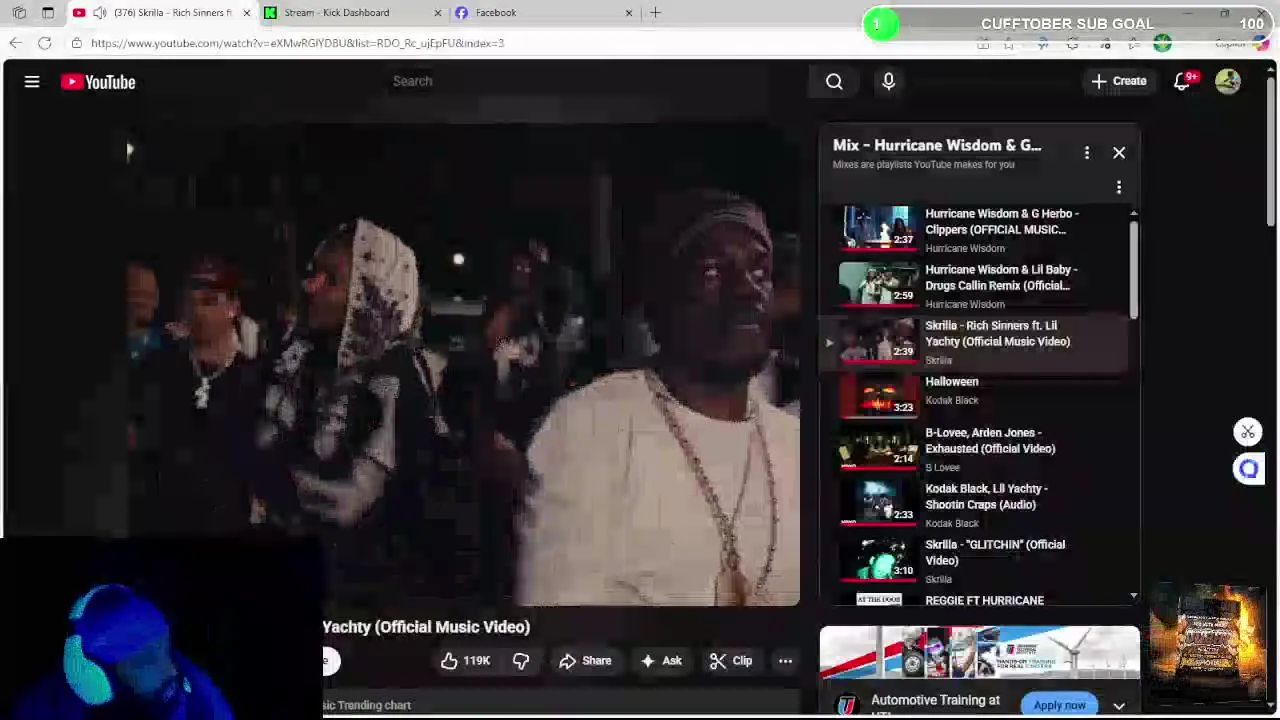1280x720 pixels.
Task: Open YouTube notifications bell
Action: click(x=1182, y=82)
